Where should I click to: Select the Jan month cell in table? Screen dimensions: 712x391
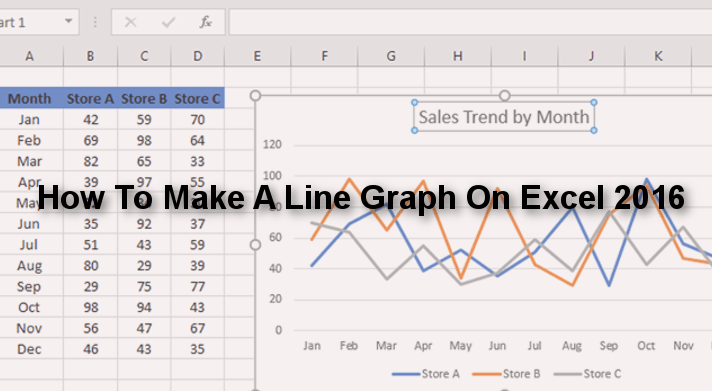click(x=30, y=119)
